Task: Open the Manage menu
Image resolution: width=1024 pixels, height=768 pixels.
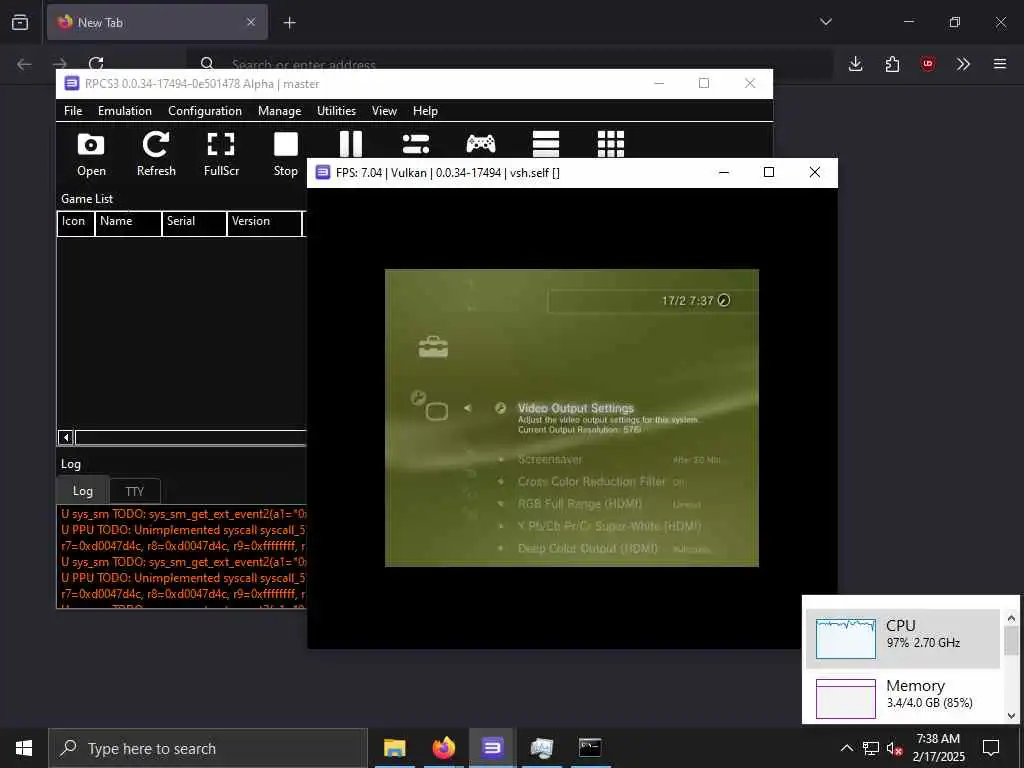Action: [280, 111]
